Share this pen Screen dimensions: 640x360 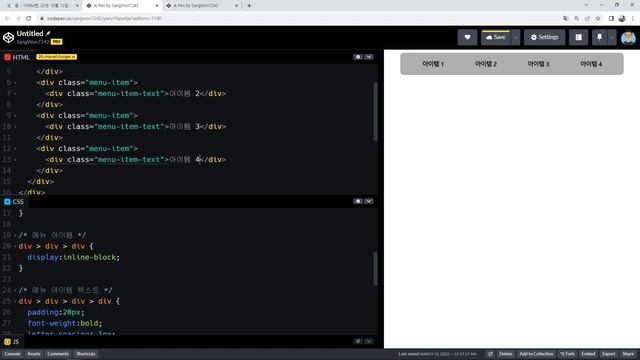point(628,354)
